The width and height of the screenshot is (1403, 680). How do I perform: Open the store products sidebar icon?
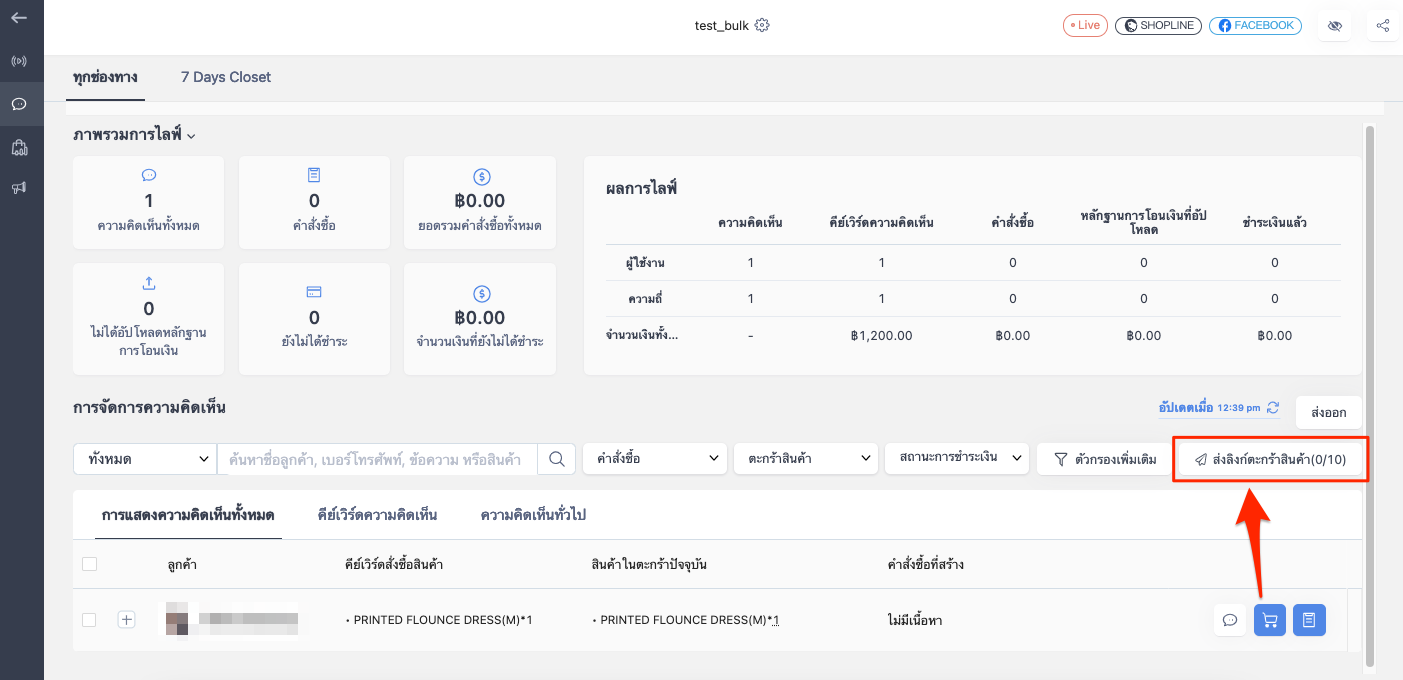click(19, 147)
